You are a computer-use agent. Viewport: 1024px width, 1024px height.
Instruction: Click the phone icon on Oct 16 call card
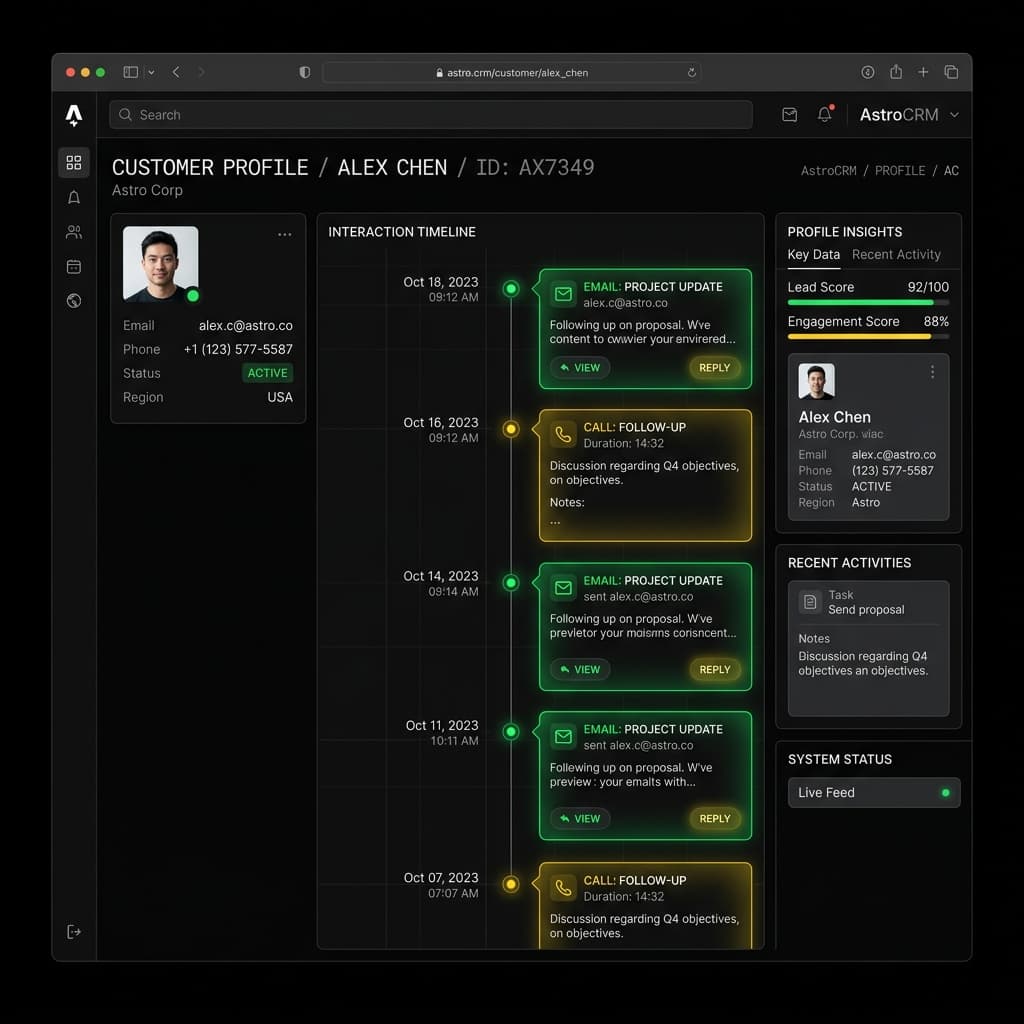tap(563, 434)
